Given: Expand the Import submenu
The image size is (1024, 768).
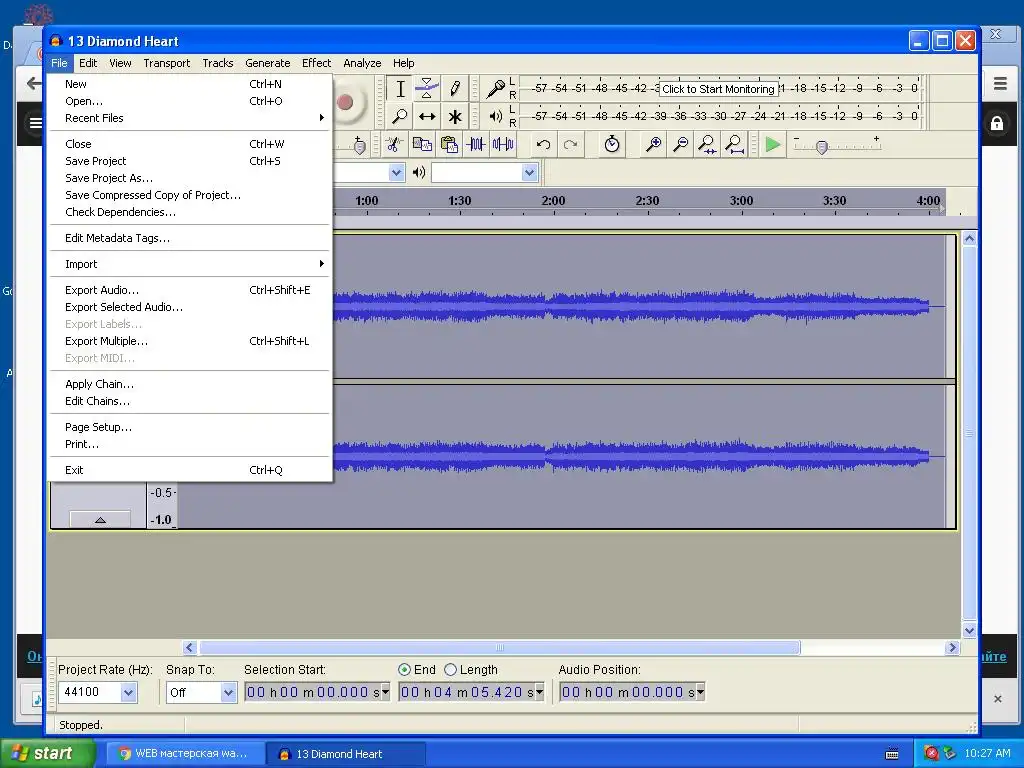Looking at the screenshot, I should (191, 264).
